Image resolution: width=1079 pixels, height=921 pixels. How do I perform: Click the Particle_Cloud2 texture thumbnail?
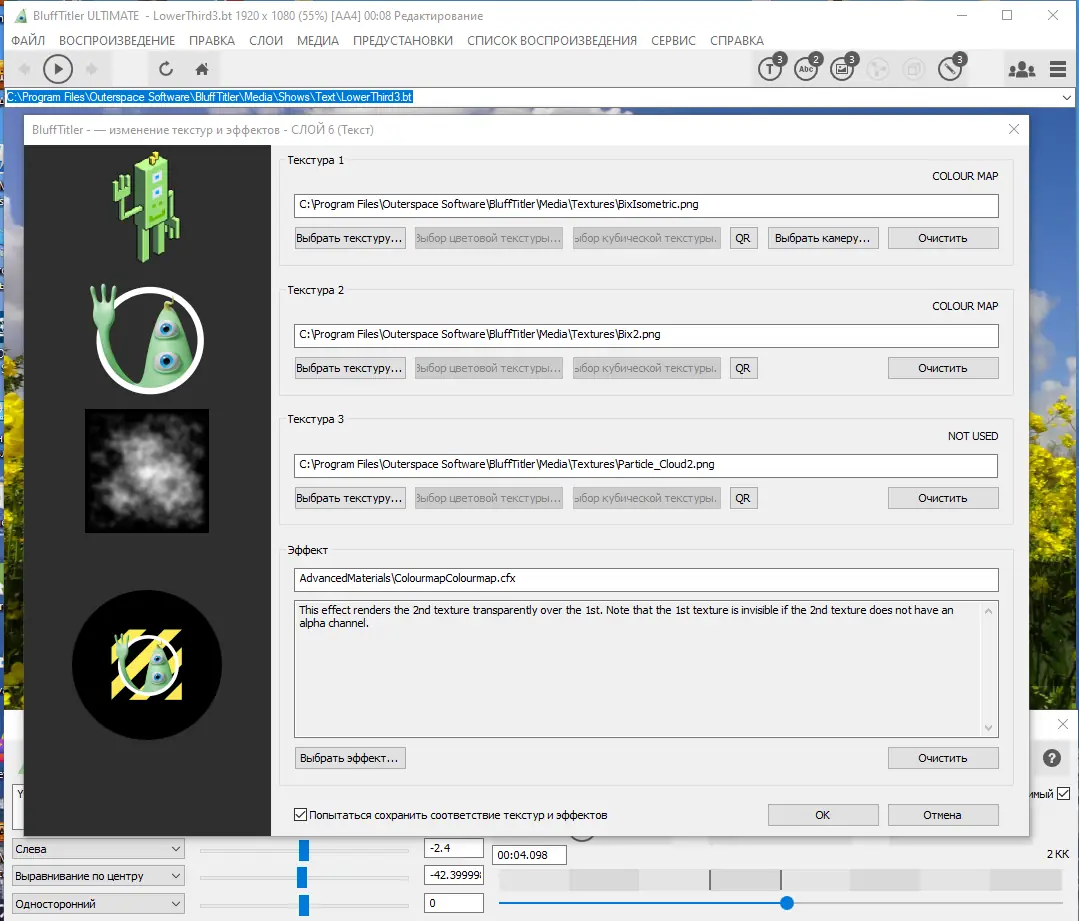coord(146,470)
